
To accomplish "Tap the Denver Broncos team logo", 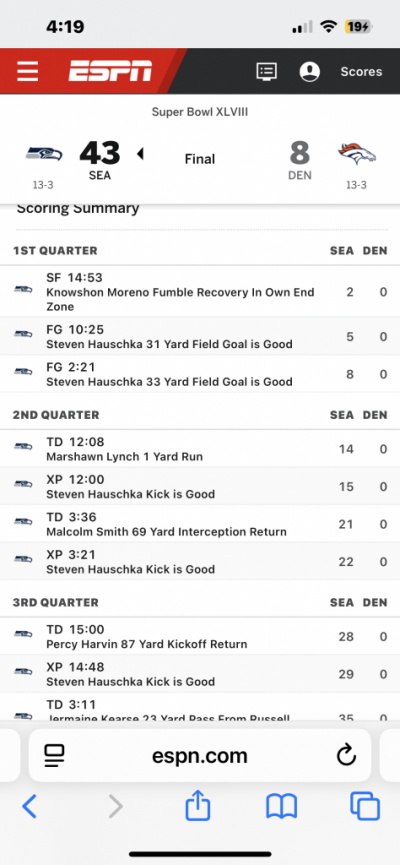I will click(357, 154).
